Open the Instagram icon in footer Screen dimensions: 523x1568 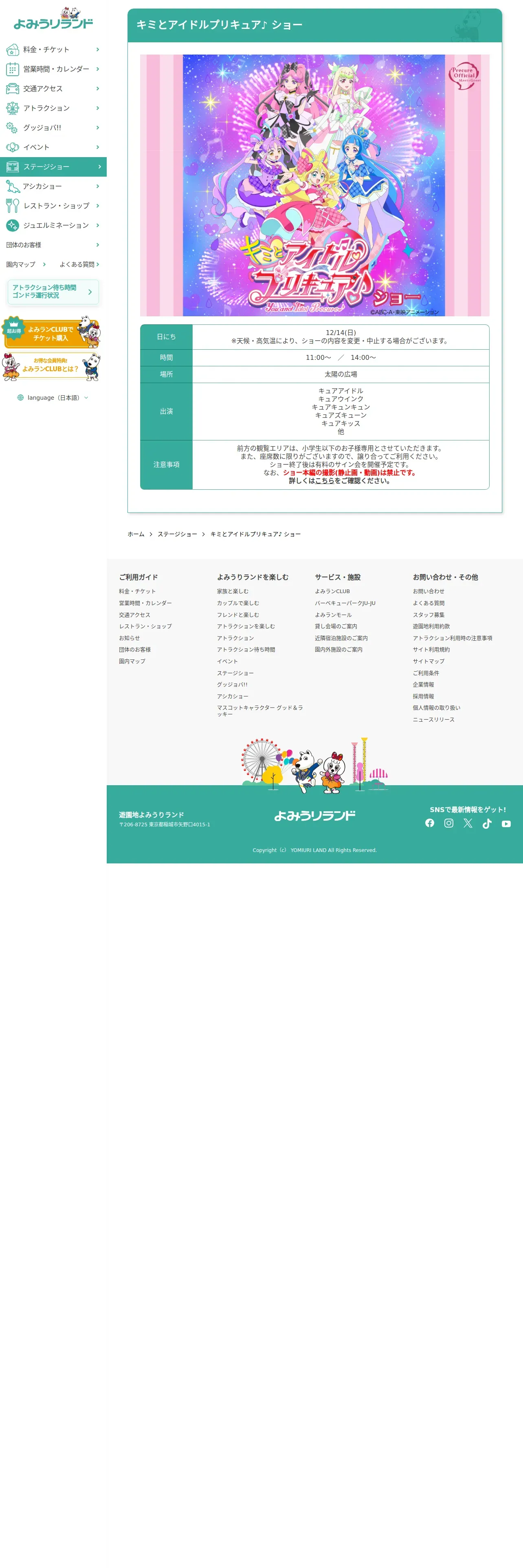pyautogui.click(x=449, y=823)
